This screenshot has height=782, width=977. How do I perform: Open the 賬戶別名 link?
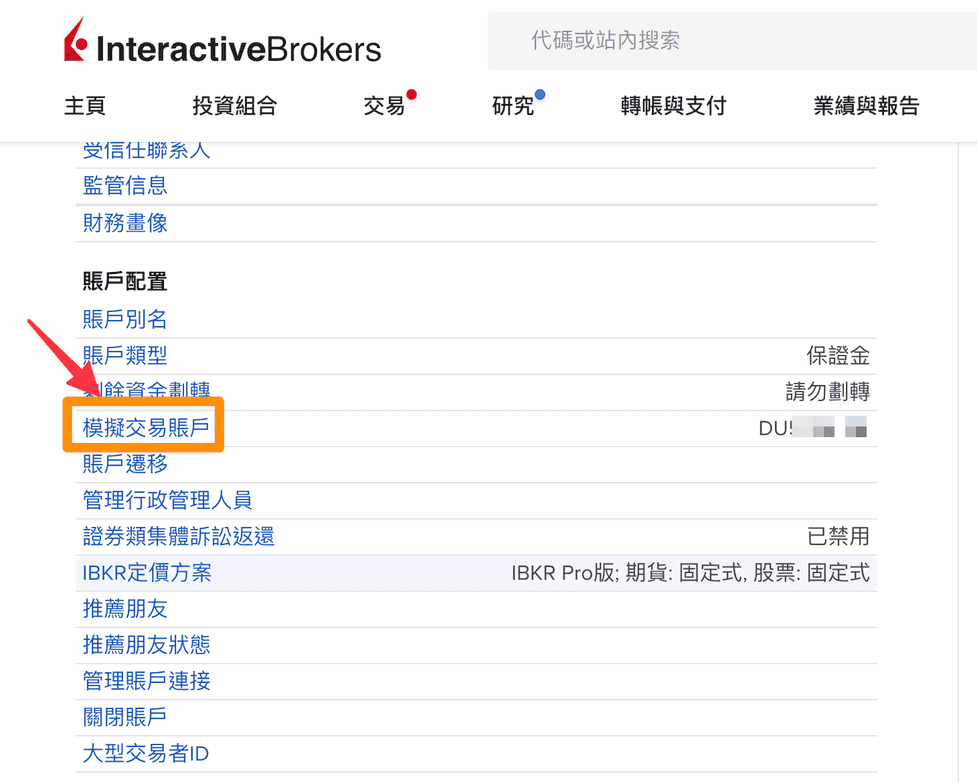pos(124,318)
